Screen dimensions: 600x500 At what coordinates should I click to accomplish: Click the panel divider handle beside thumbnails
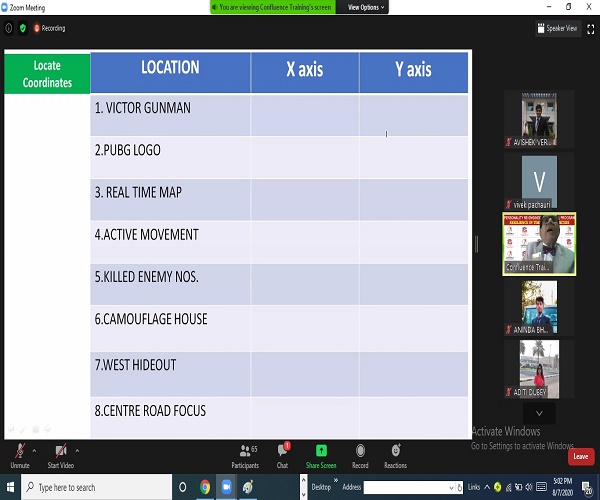(476, 244)
